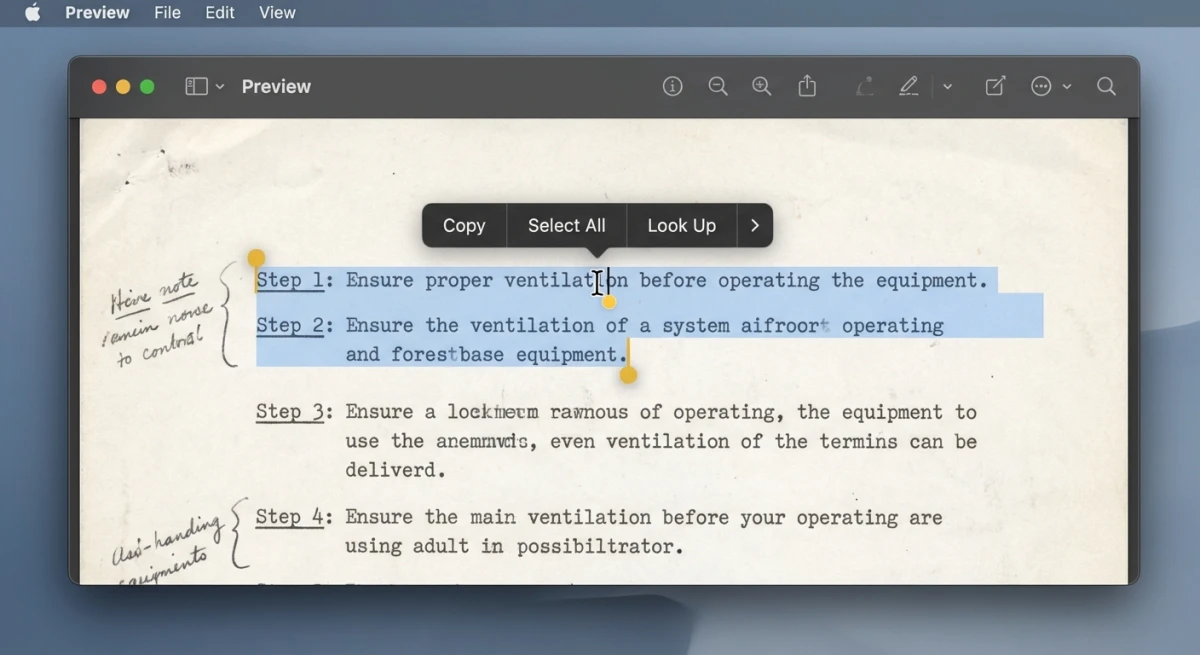Click the Zoom Out magnifier
Viewport: 1200px width, 655px height.
(x=718, y=87)
